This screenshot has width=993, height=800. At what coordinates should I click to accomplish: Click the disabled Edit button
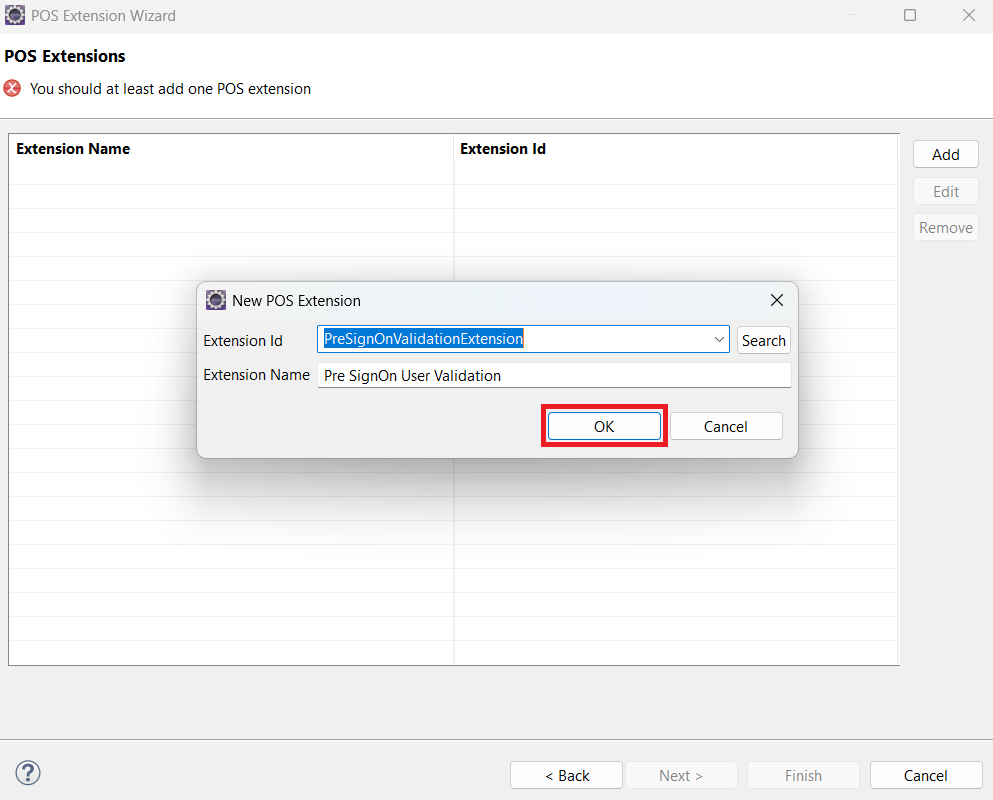[945, 190]
